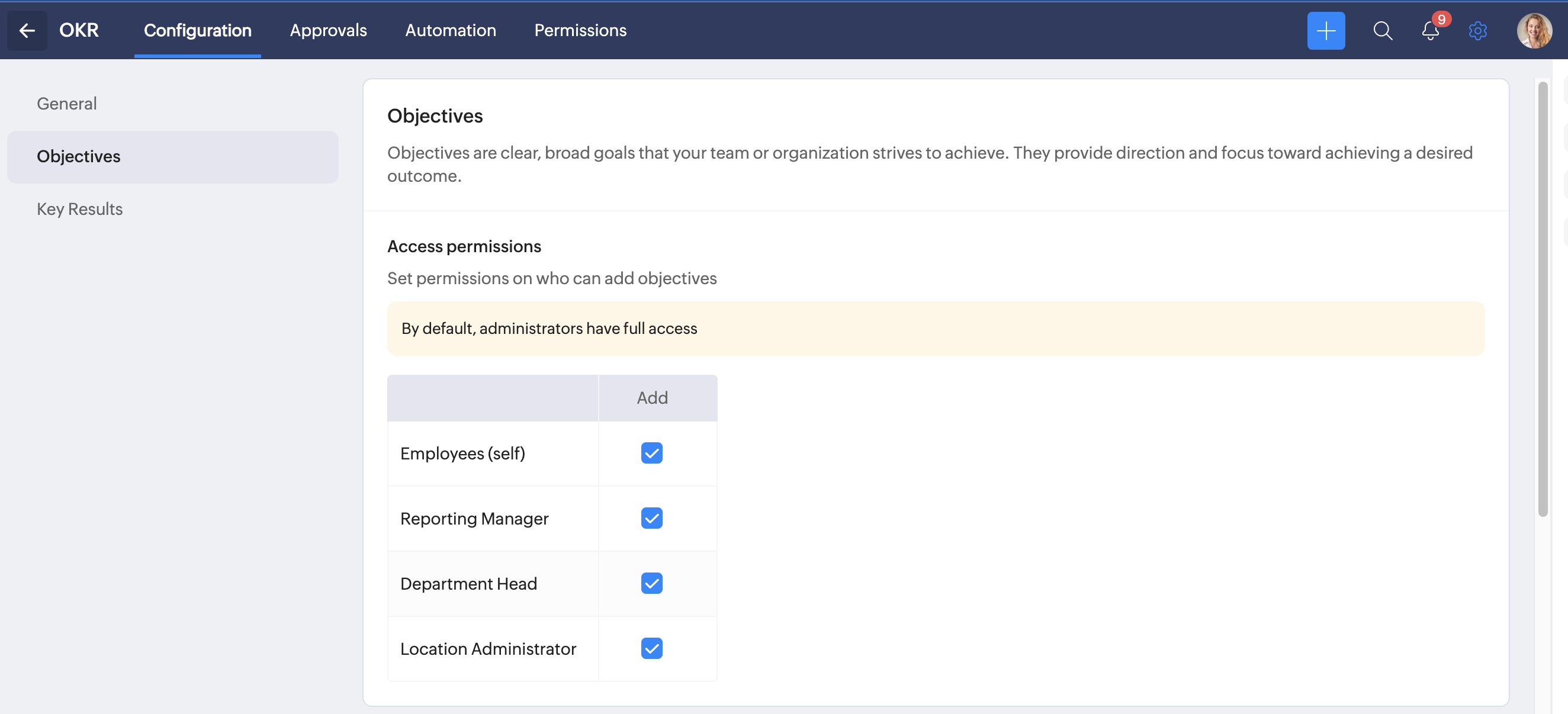This screenshot has height=714, width=1568.
Task: Switch to the Approvals tab
Action: (328, 30)
